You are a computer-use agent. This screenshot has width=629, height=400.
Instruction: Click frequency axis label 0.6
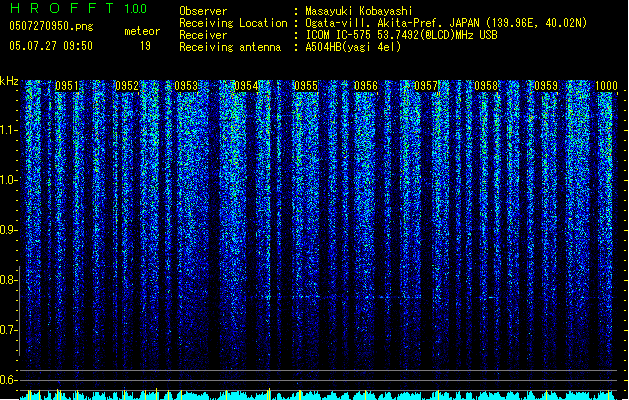[x=7, y=380]
